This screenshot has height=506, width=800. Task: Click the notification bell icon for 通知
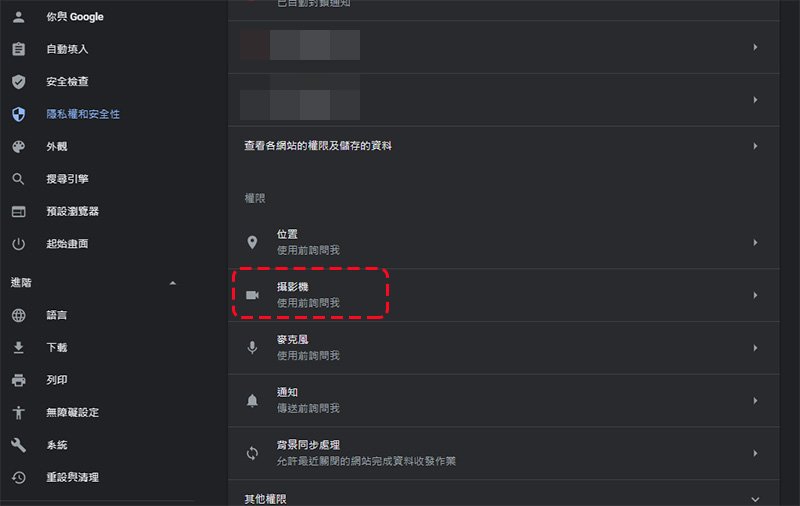[252, 401]
